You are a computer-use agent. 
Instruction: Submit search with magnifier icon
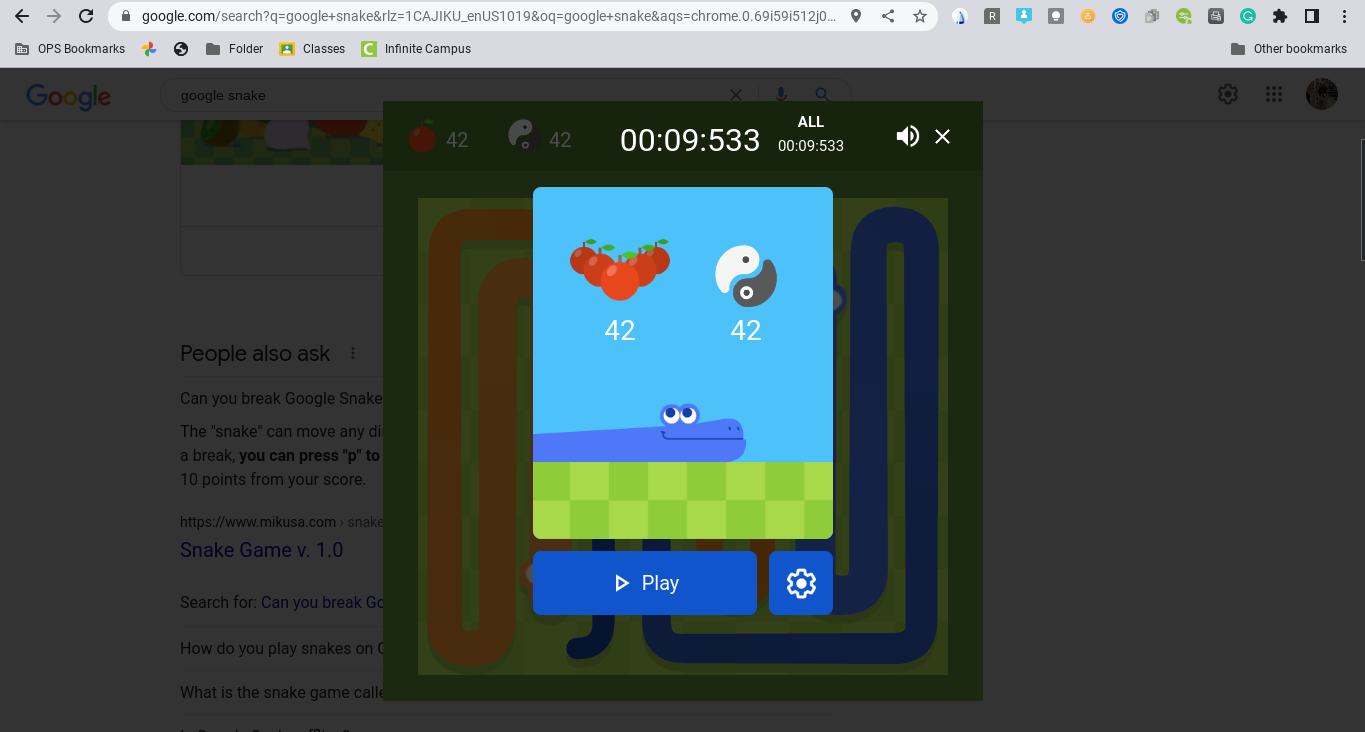[x=822, y=95]
